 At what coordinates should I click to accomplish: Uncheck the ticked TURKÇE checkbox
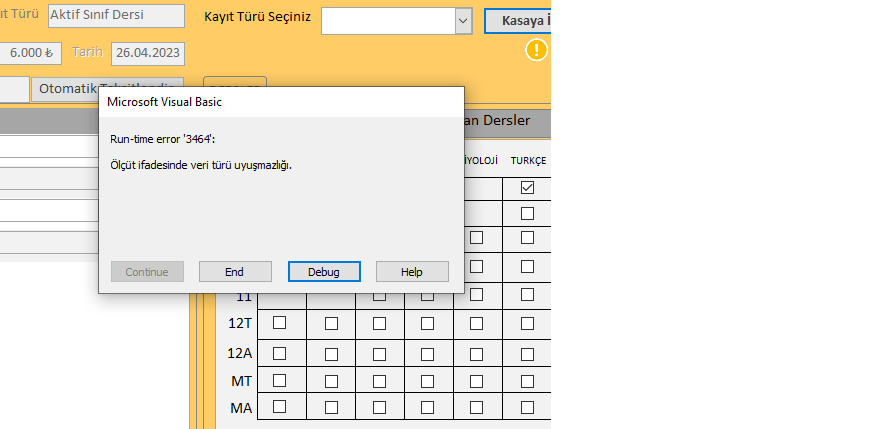point(527,187)
